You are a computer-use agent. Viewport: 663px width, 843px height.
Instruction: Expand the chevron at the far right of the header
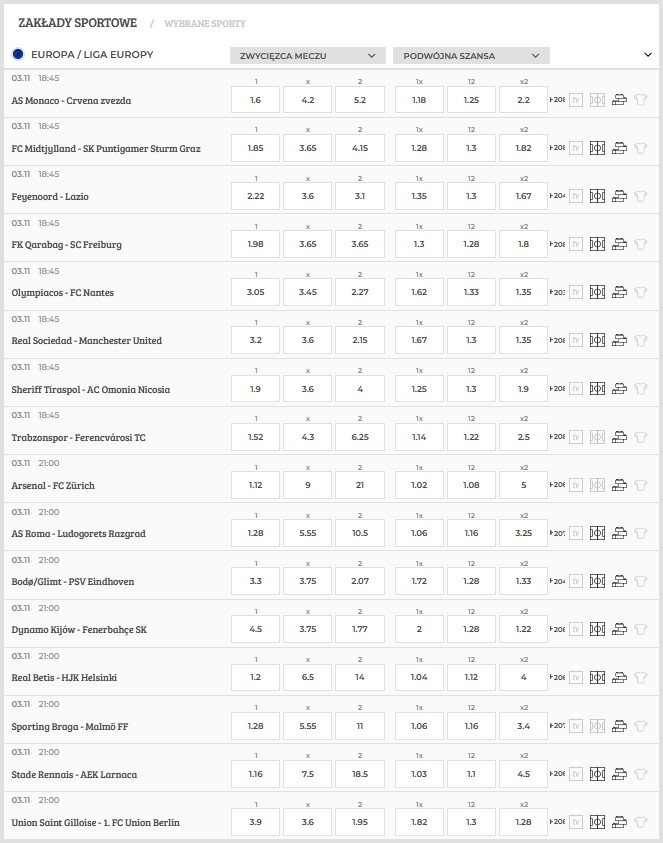click(645, 55)
